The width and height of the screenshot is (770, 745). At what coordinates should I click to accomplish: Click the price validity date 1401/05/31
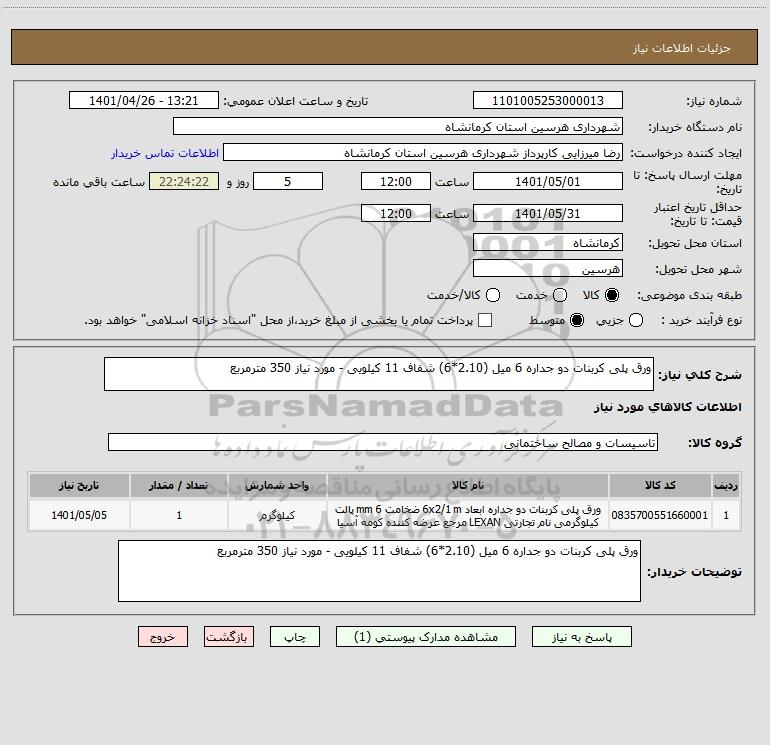tap(548, 213)
